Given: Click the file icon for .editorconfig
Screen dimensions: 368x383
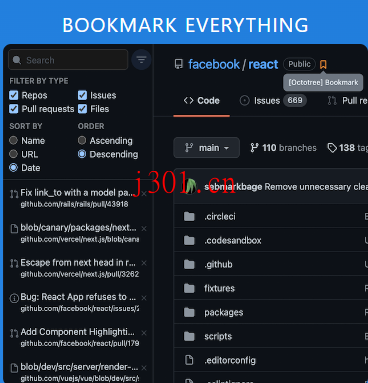Looking at the screenshot, I should pos(189,360).
